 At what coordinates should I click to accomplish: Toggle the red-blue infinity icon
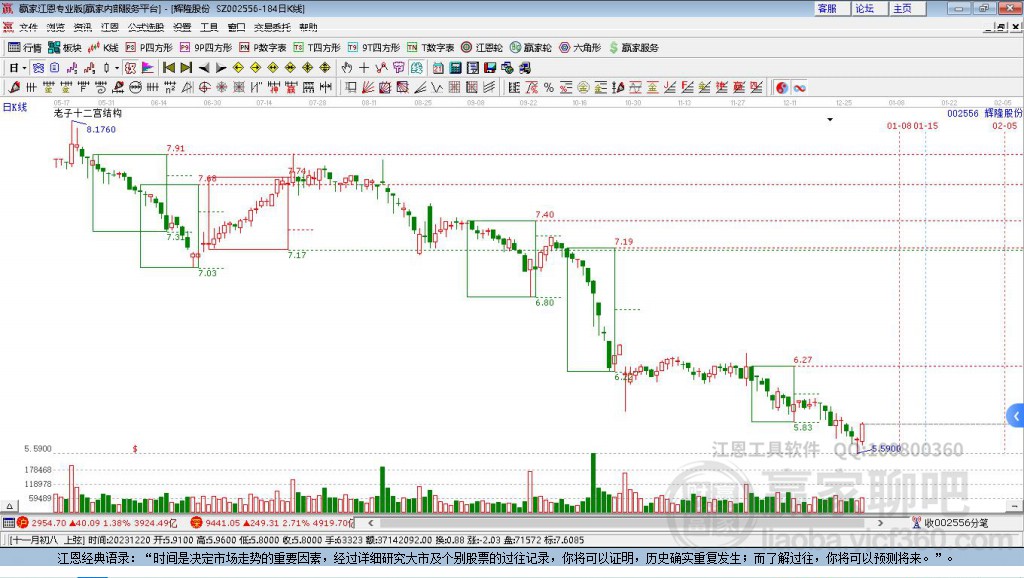(x=799, y=88)
